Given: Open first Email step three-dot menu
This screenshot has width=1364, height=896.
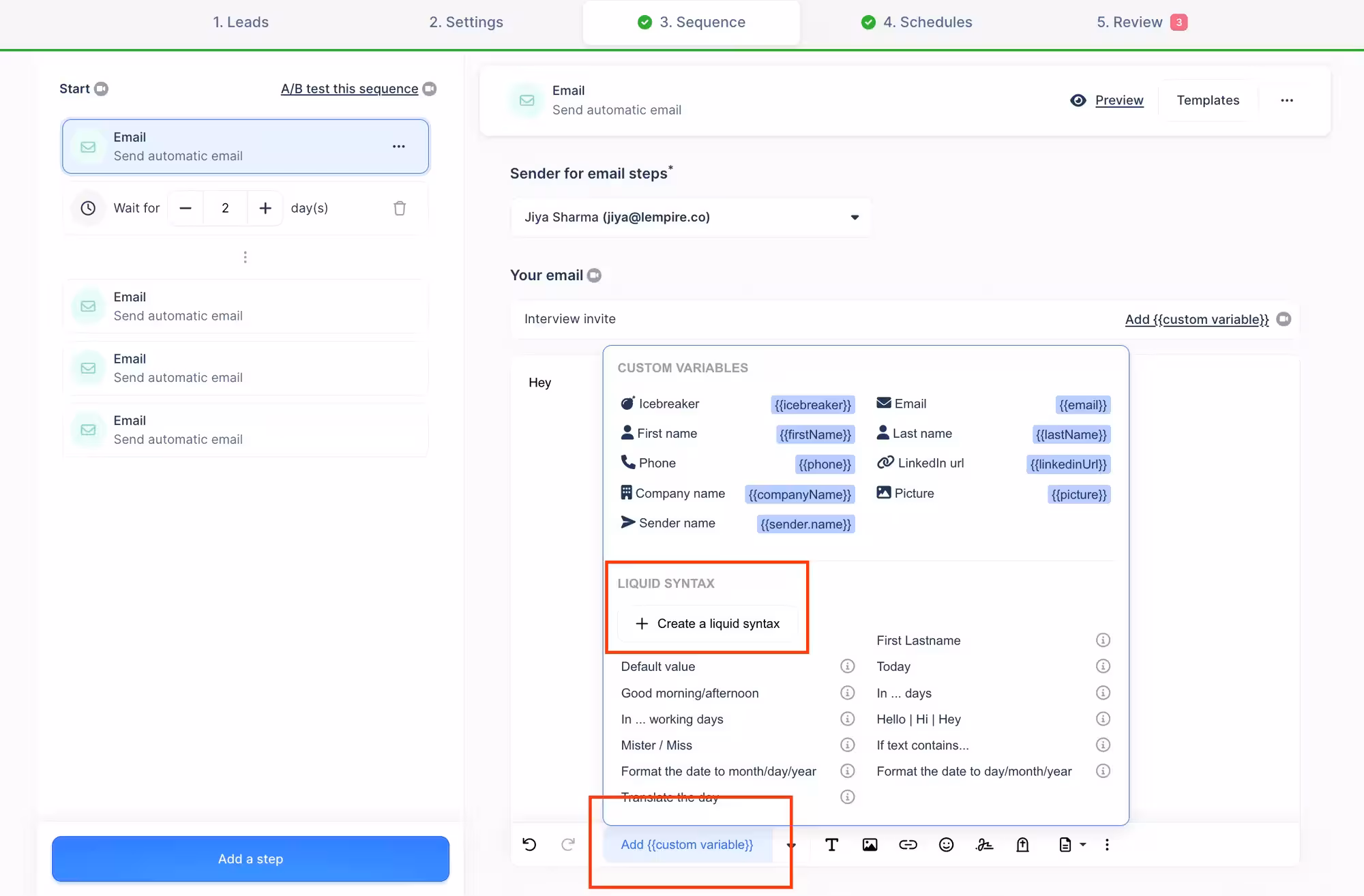Looking at the screenshot, I should click(399, 147).
